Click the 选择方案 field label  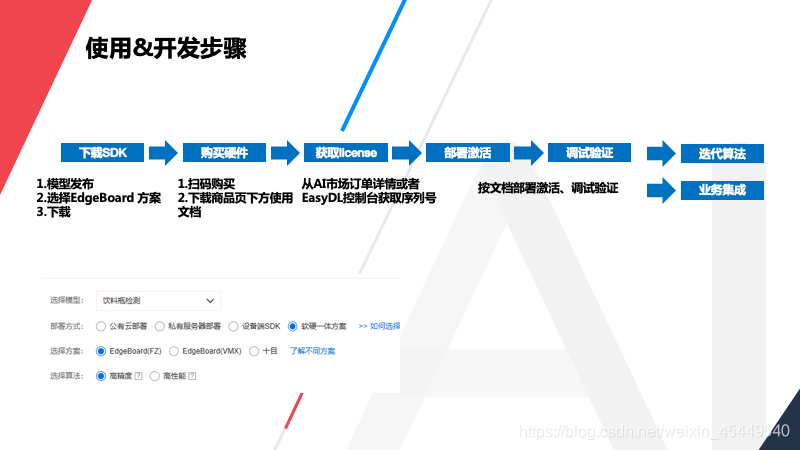click(x=66, y=351)
